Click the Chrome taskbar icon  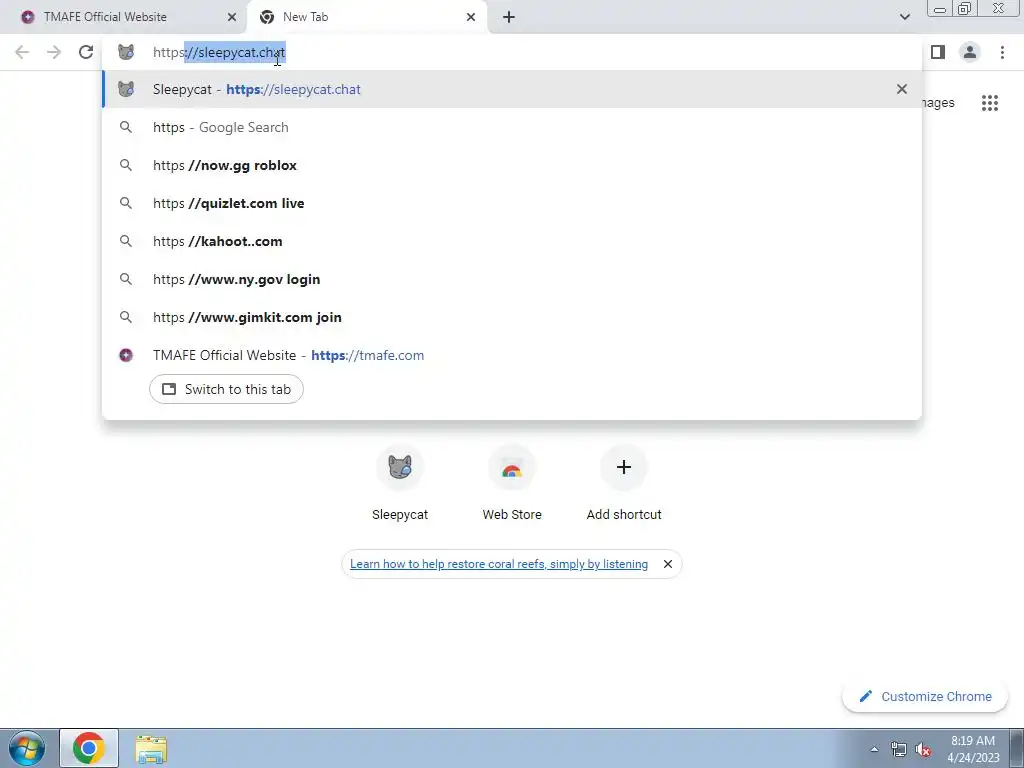tap(89, 748)
